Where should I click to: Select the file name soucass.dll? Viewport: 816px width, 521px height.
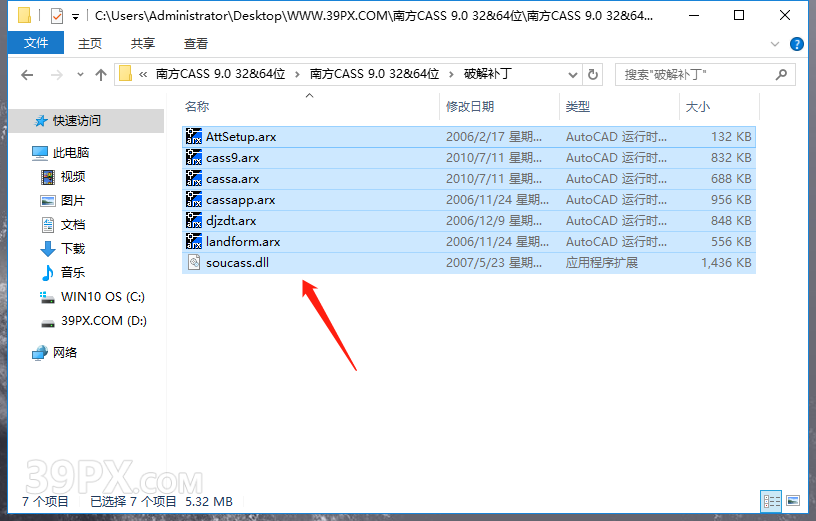click(237, 262)
